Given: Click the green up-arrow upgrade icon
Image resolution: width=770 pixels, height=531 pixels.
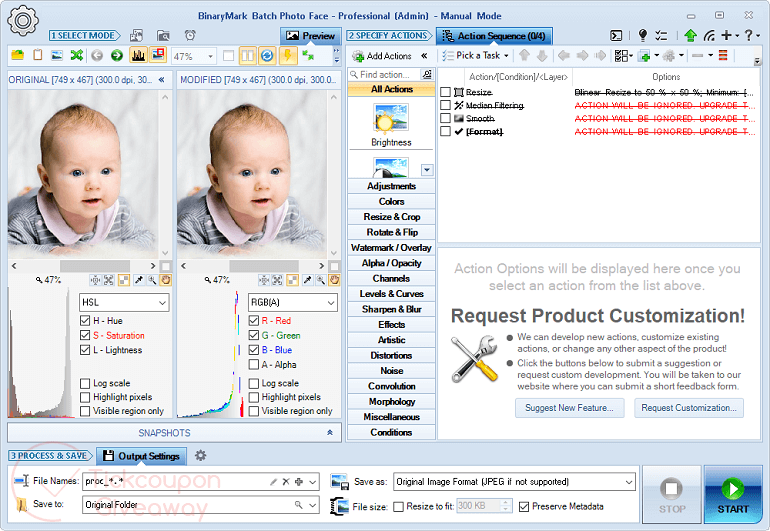Looking at the screenshot, I should tap(690, 35).
